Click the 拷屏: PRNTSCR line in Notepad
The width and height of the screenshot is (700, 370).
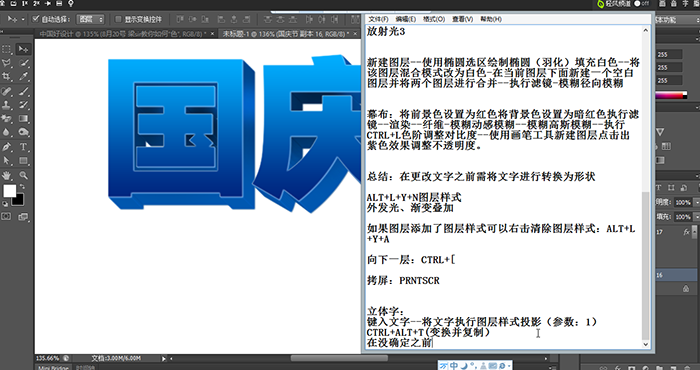click(403, 281)
